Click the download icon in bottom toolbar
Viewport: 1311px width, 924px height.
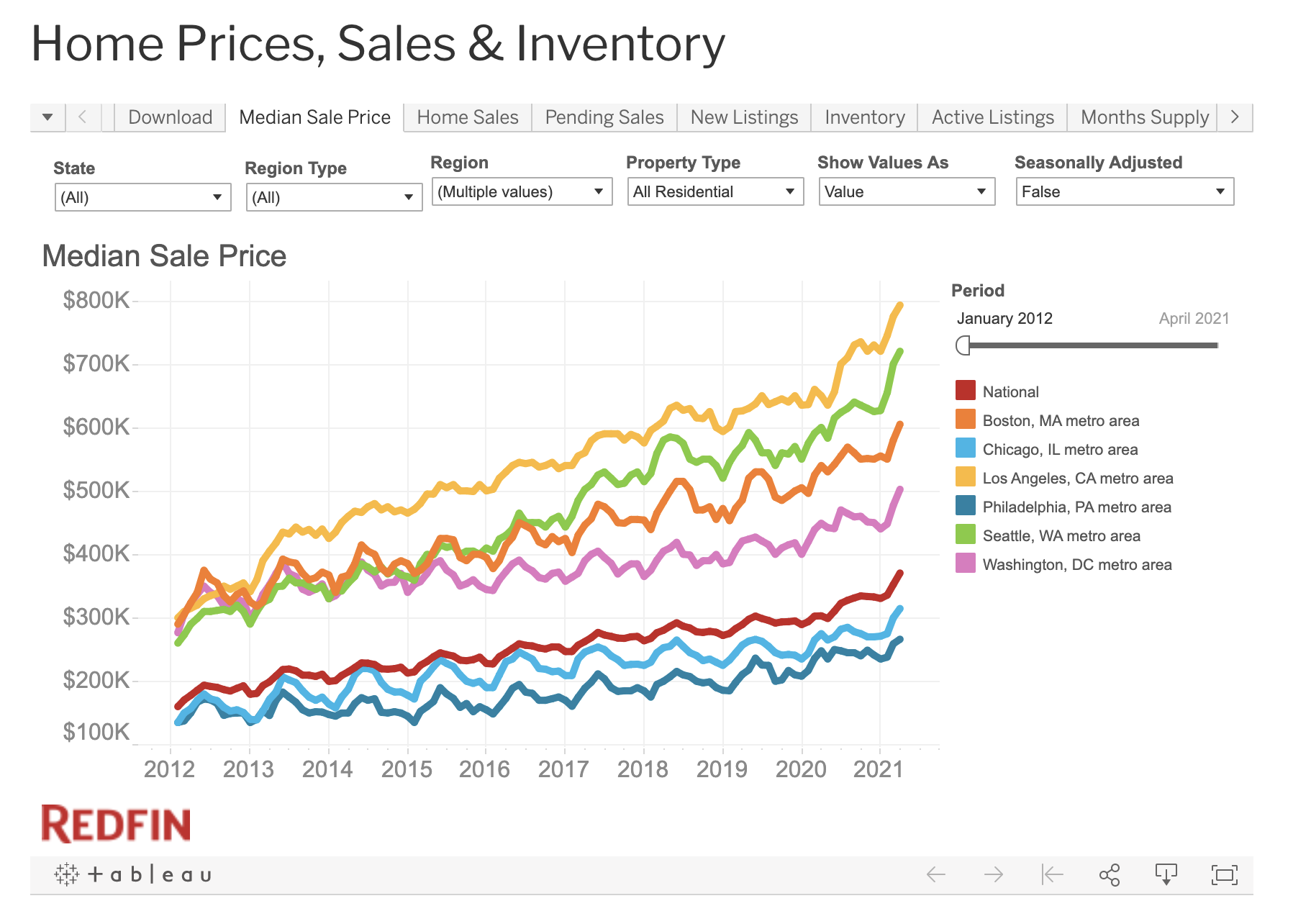tap(1166, 875)
